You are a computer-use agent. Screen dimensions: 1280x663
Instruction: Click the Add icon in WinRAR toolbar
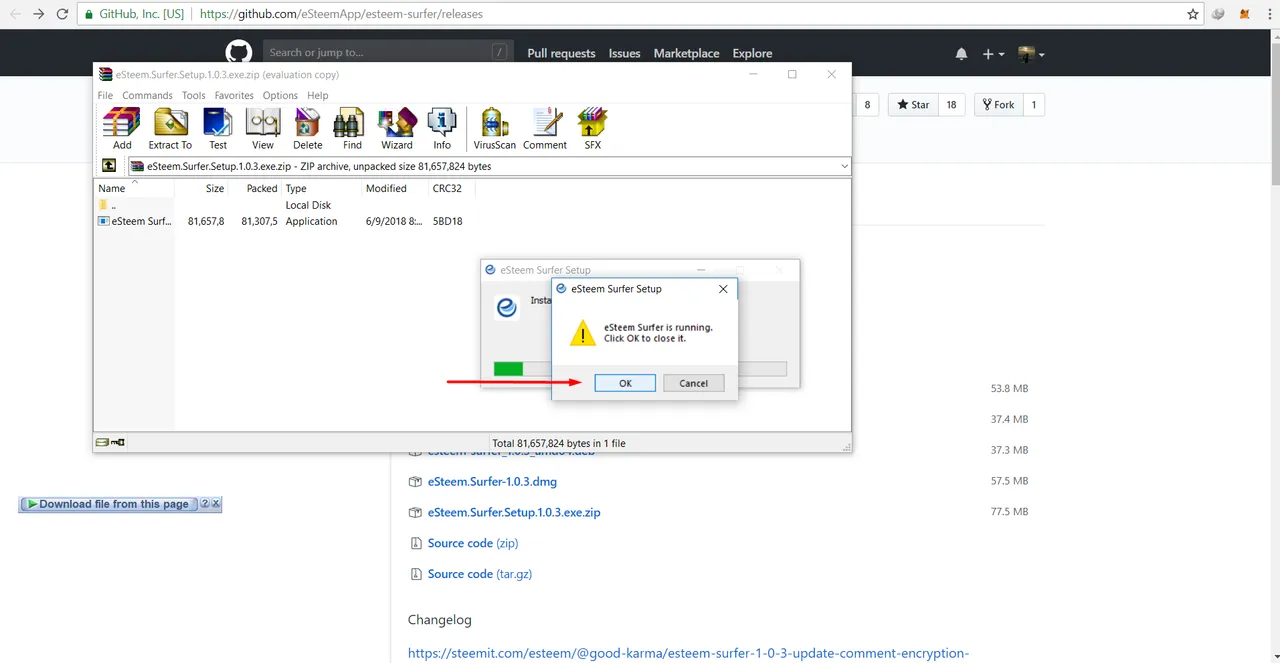(122, 128)
